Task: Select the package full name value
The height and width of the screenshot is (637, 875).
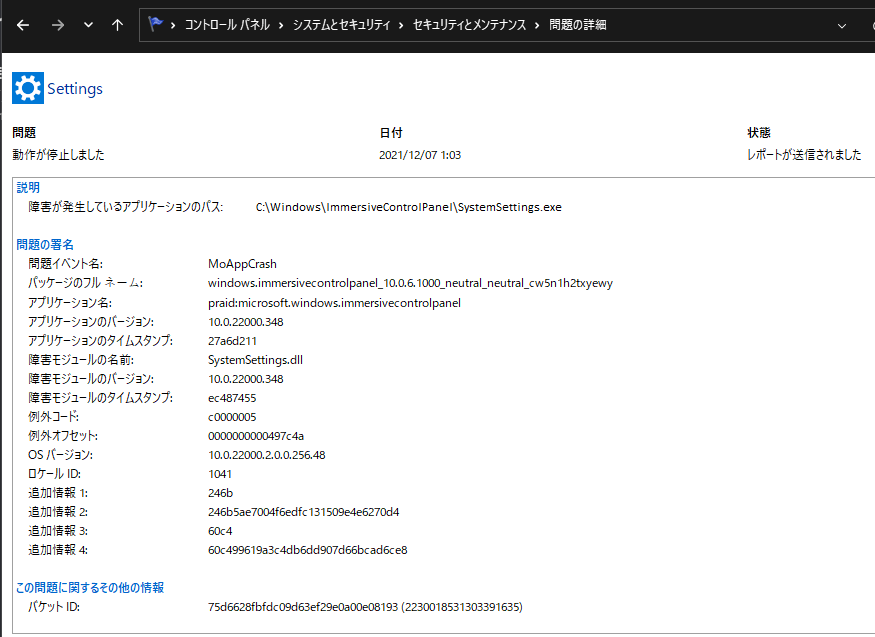Action: [x=410, y=283]
